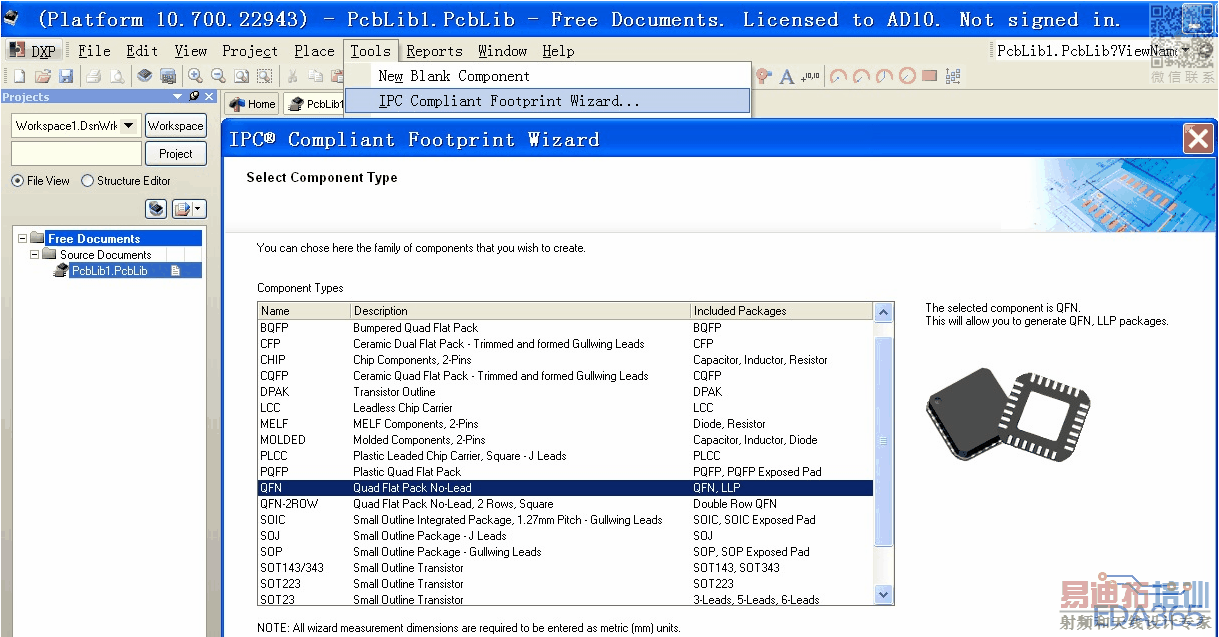
Task: Open the Workspace1.DsnWrk dropdown
Action: [129, 126]
